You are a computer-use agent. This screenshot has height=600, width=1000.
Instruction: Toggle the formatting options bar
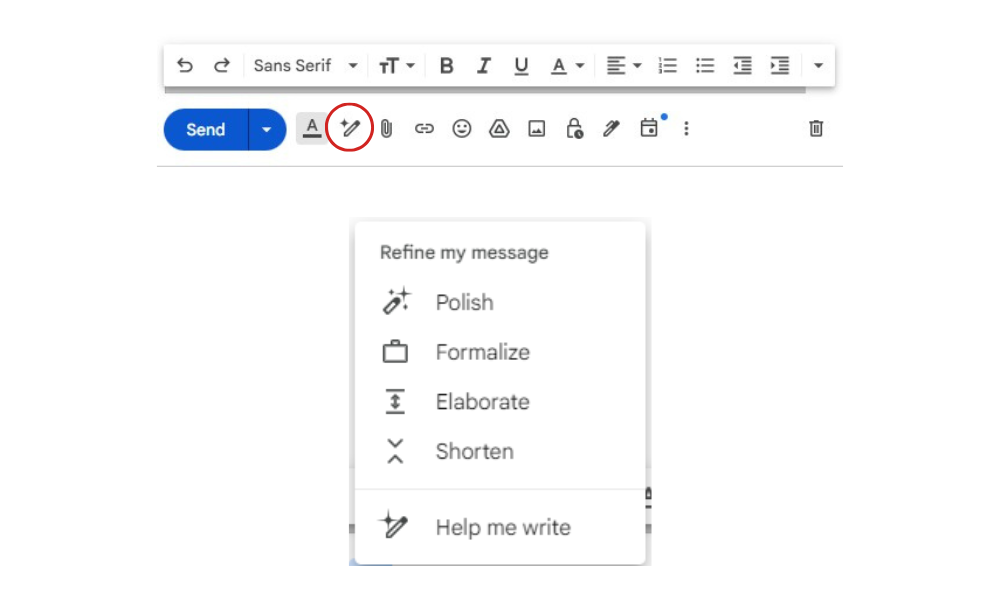[311, 129]
